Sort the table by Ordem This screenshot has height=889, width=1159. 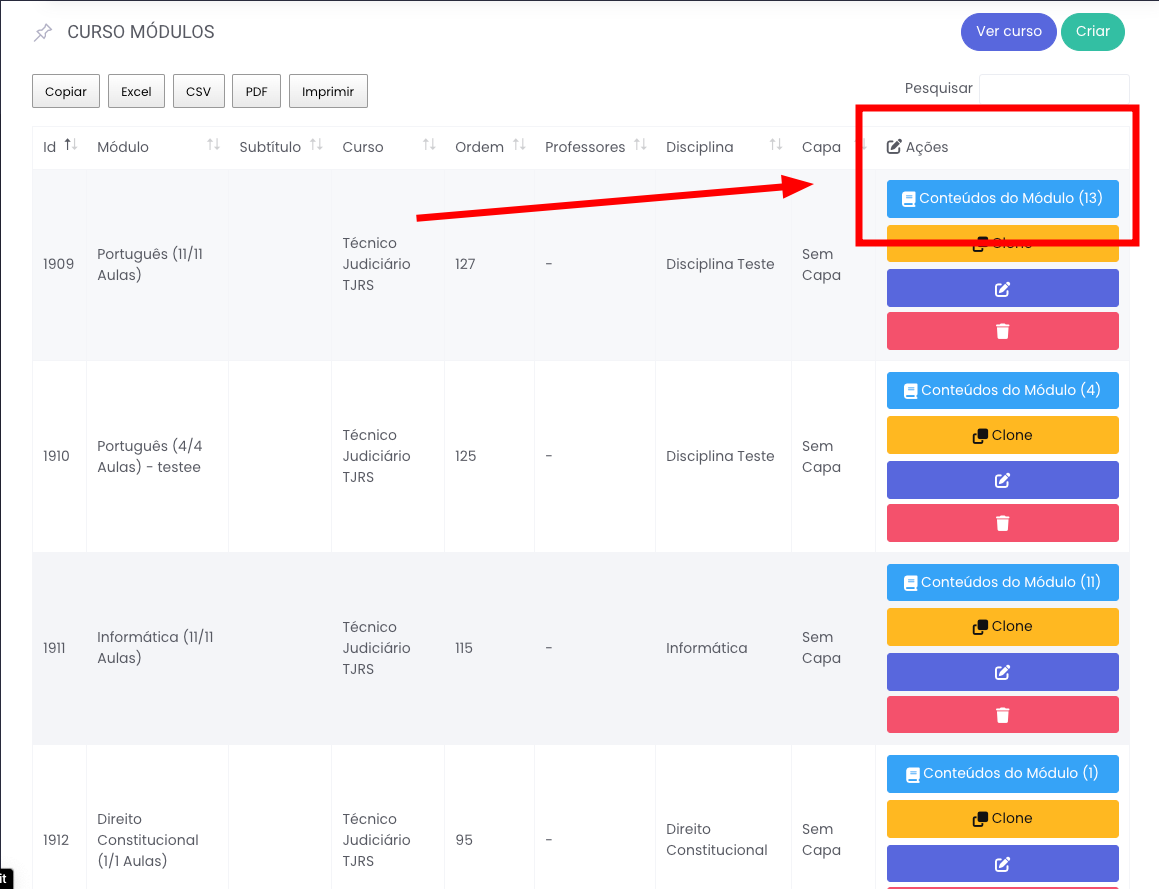[x=489, y=147]
